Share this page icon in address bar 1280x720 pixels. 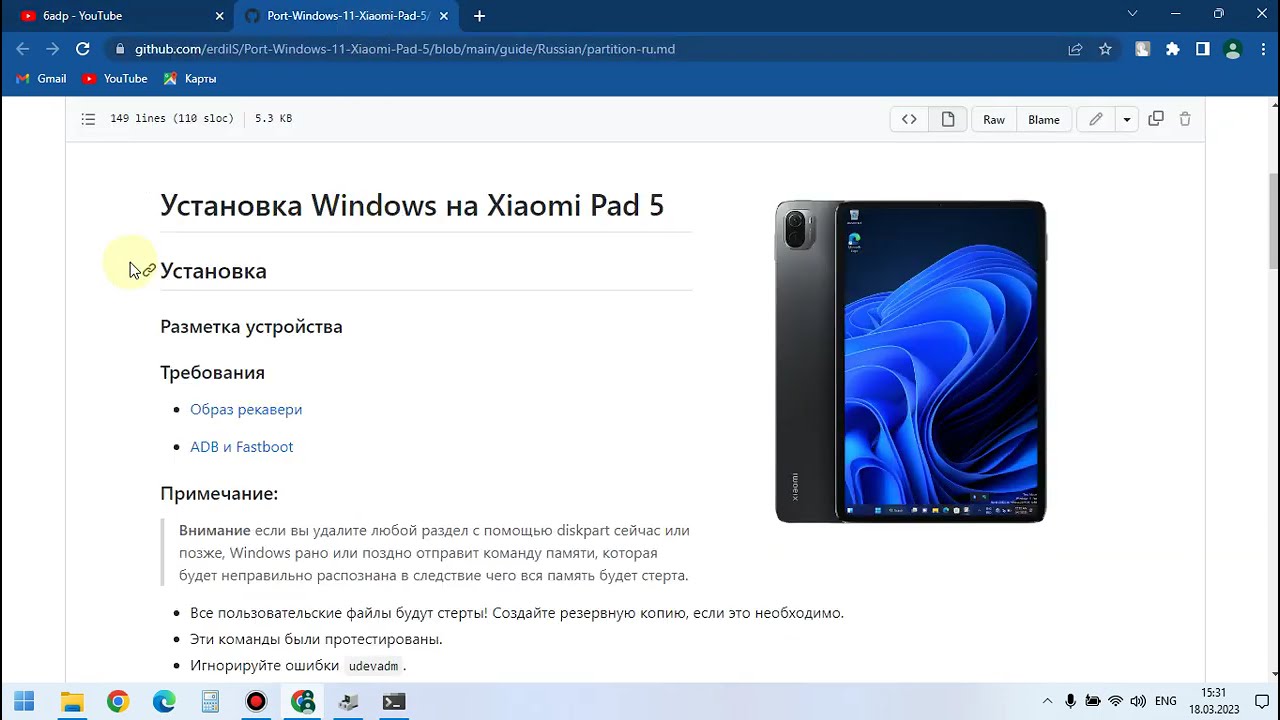tap(1075, 49)
